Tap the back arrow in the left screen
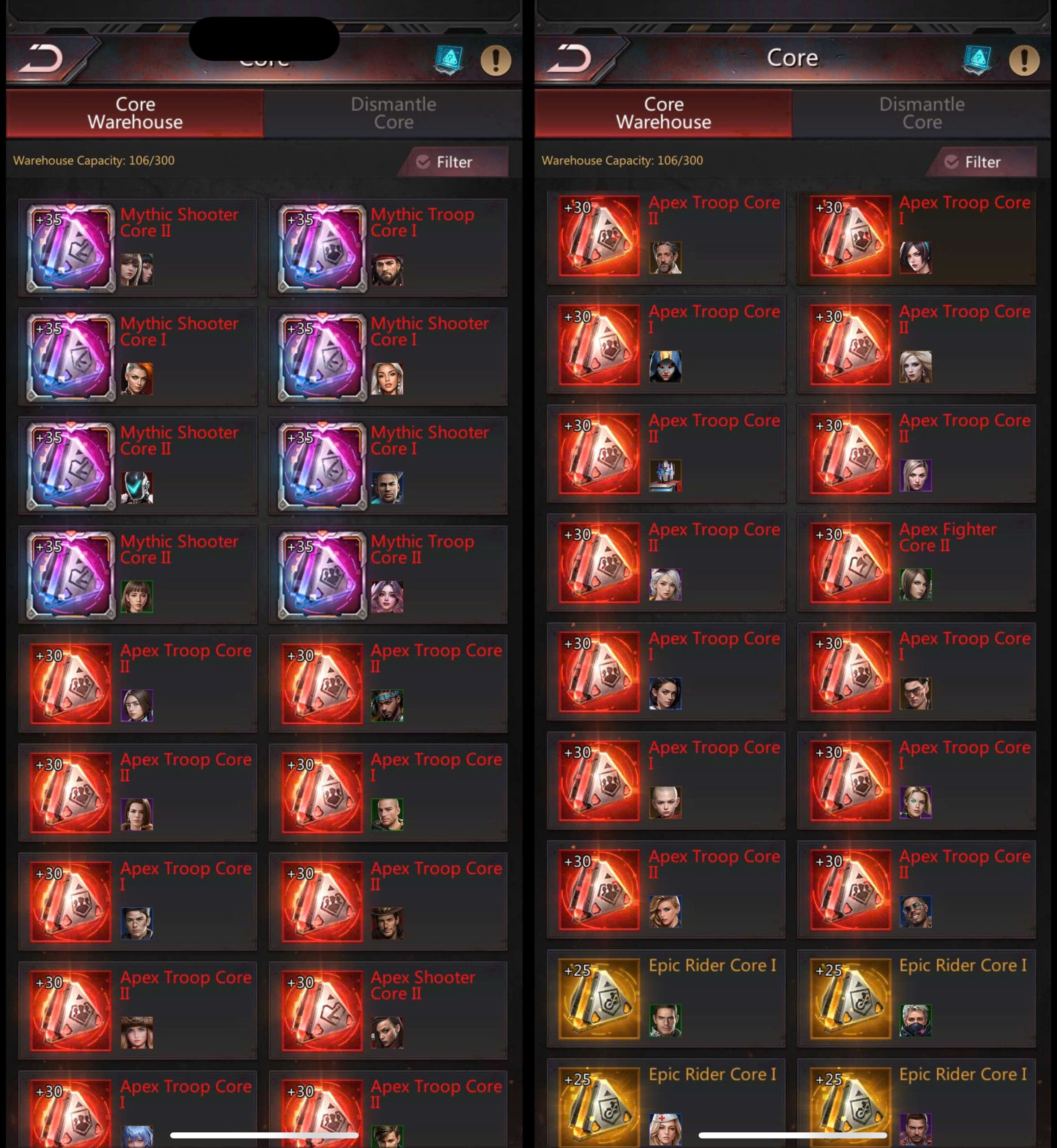1057x1148 pixels. point(41,58)
